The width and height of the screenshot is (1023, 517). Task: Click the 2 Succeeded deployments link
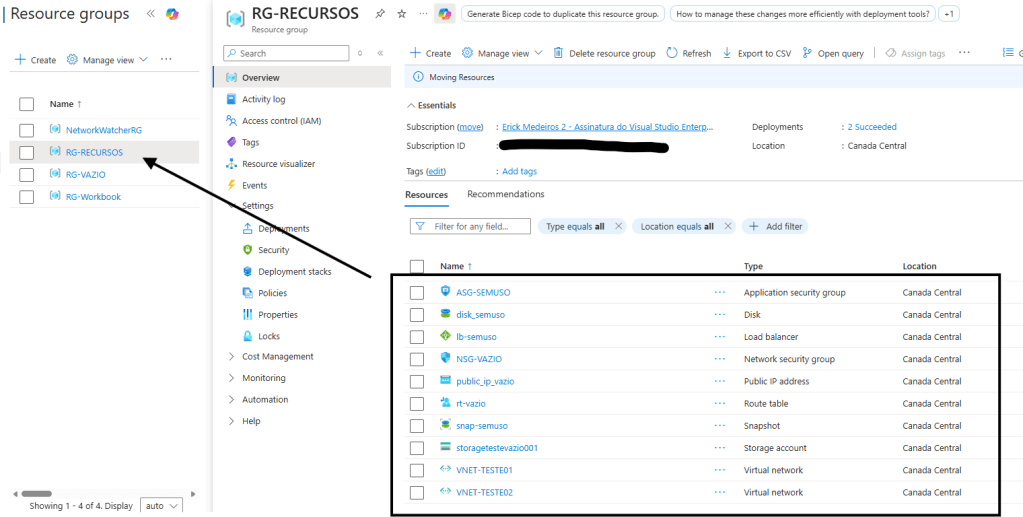point(872,127)
